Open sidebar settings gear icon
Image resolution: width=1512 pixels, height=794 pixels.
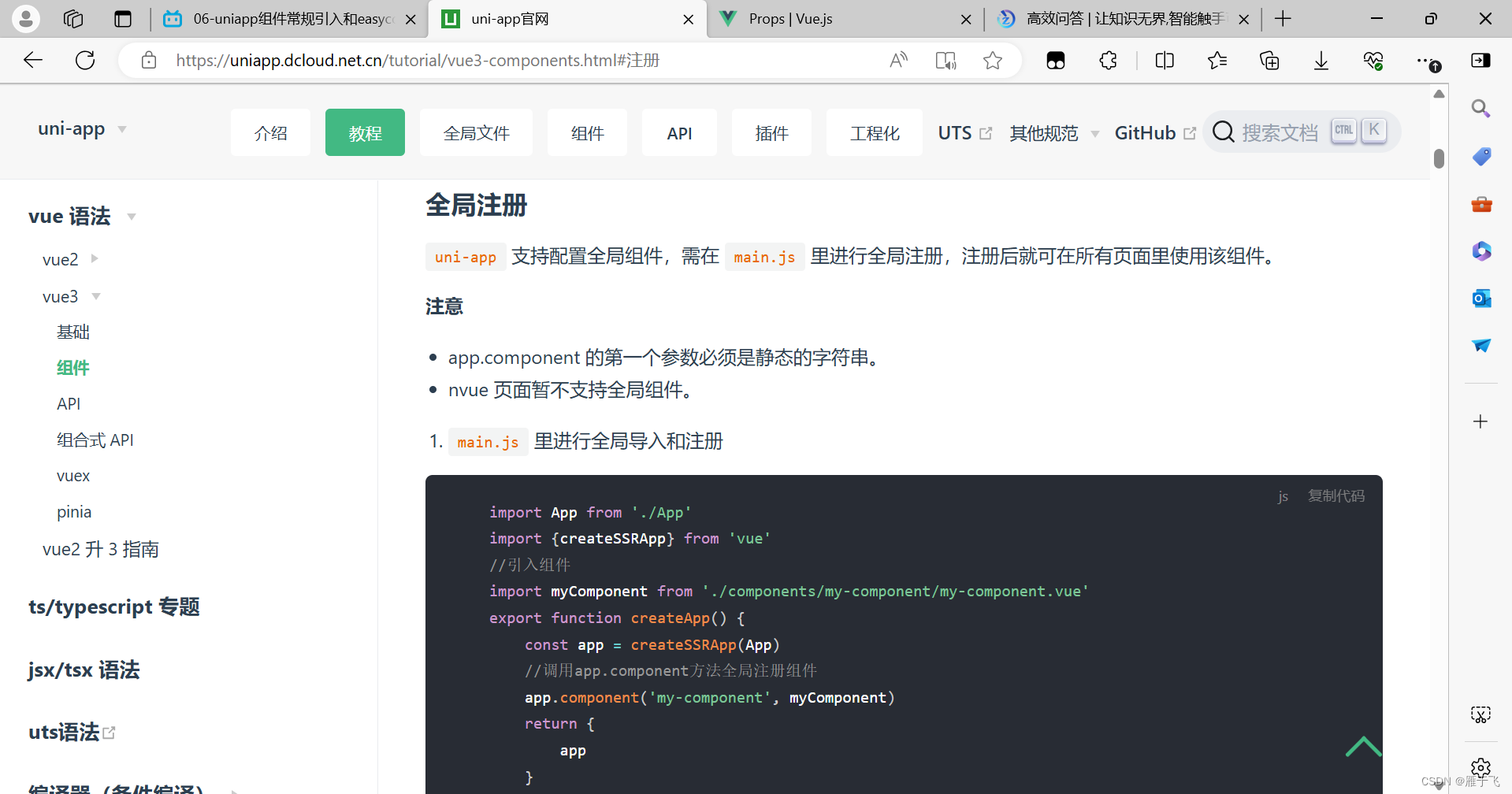(1480, 767)
